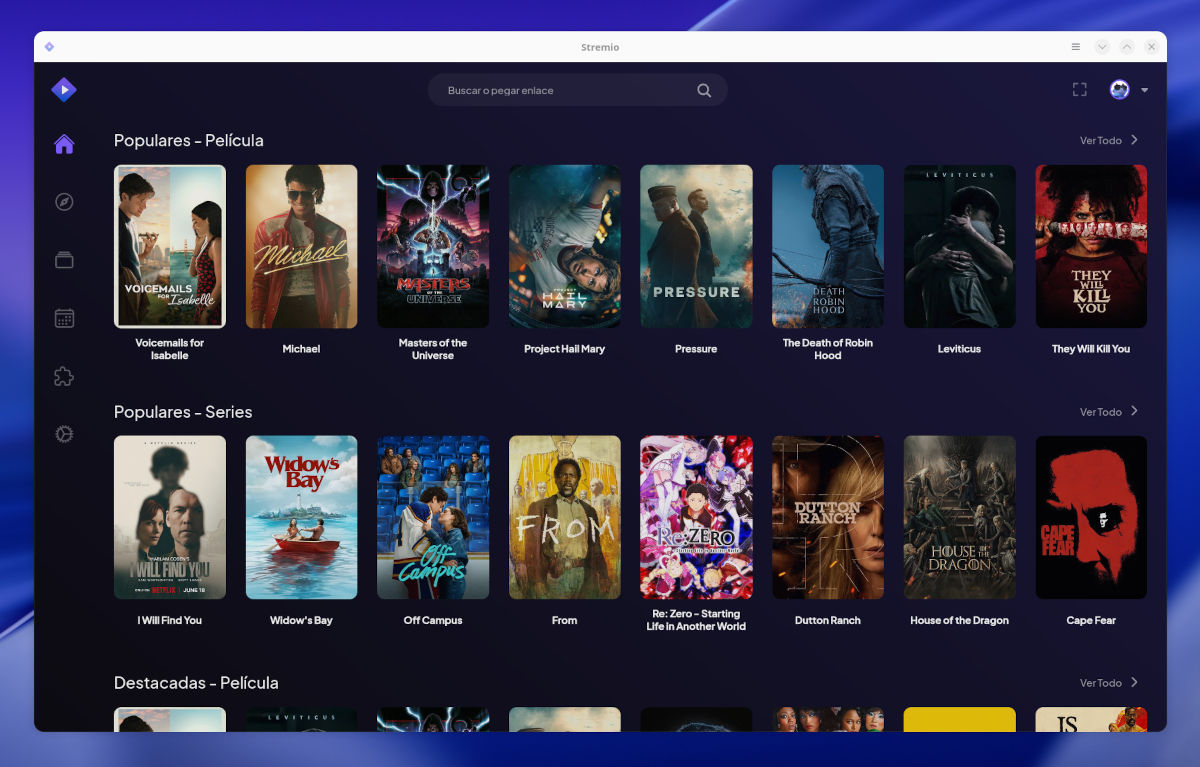Click the user profile avatar
1200x767 pixels.
coord(1119,90)
